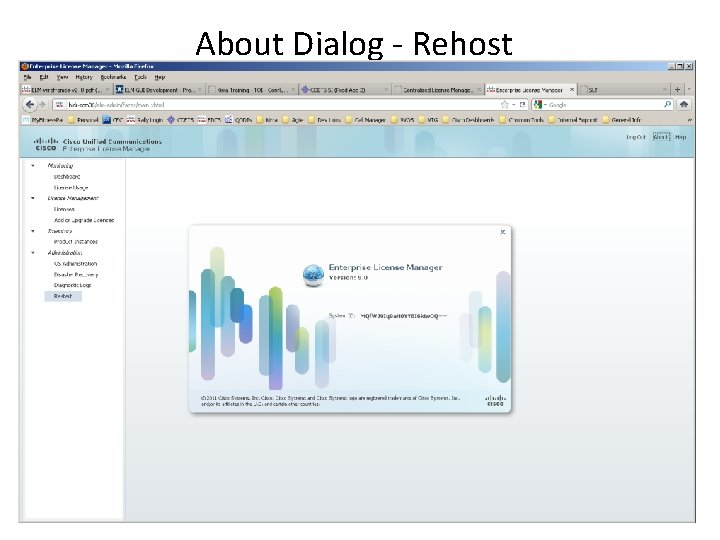
Task: Click the Cisco logo in page header
Action: coord(46,144)
